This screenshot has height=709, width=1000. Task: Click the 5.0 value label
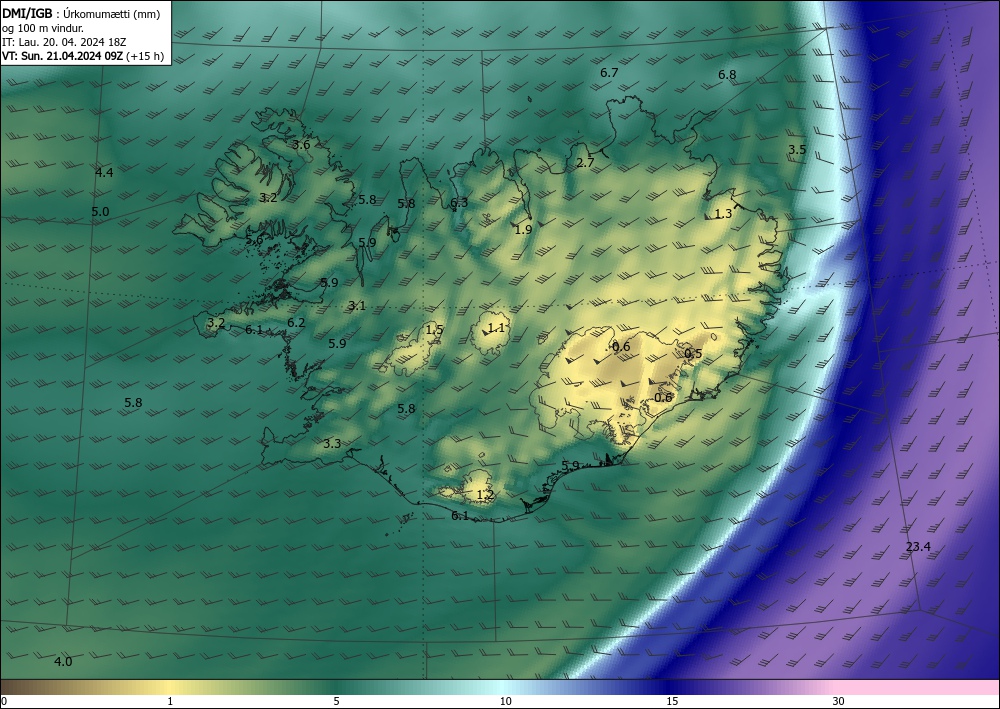point(100,212)
